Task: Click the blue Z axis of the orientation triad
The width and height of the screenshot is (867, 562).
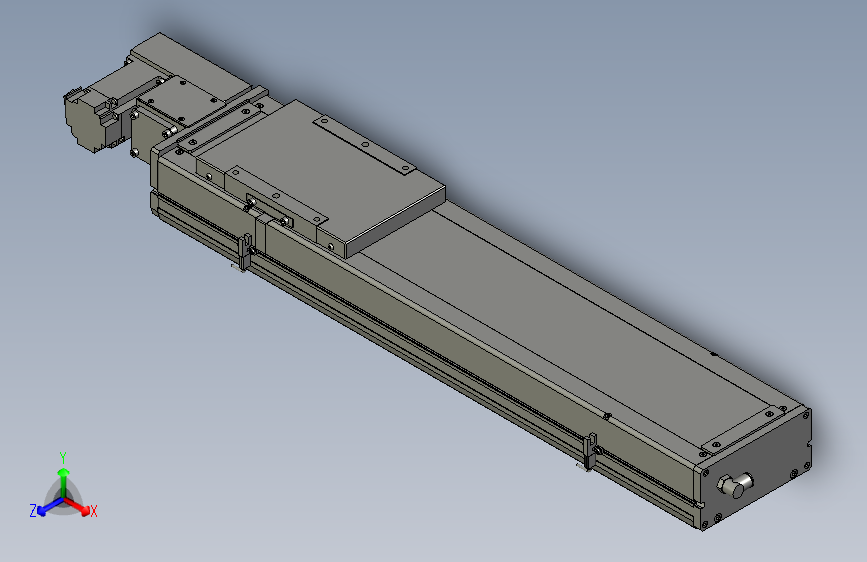Action: [50, 507]
